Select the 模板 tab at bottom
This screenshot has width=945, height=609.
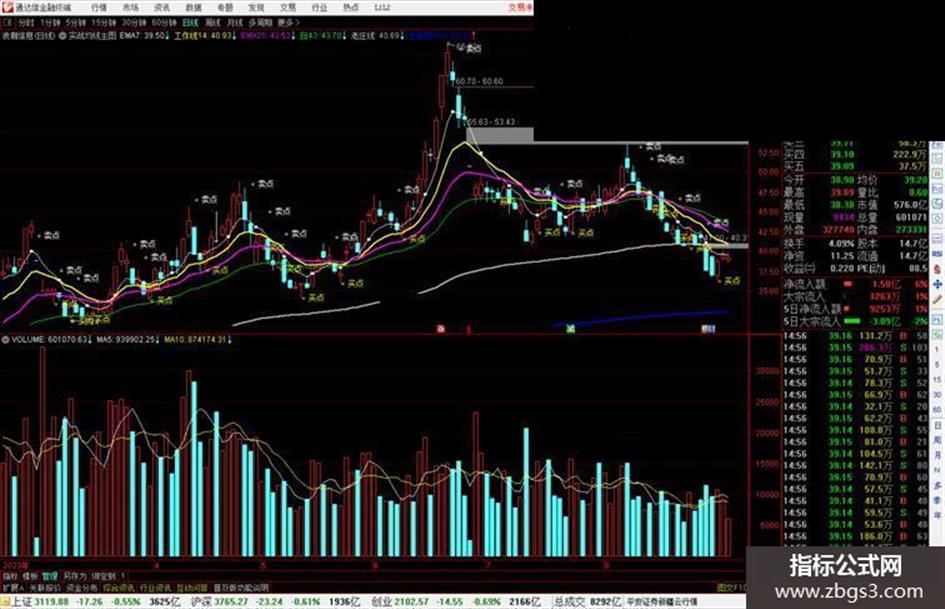pyautogui.click(x=30, y=576)
